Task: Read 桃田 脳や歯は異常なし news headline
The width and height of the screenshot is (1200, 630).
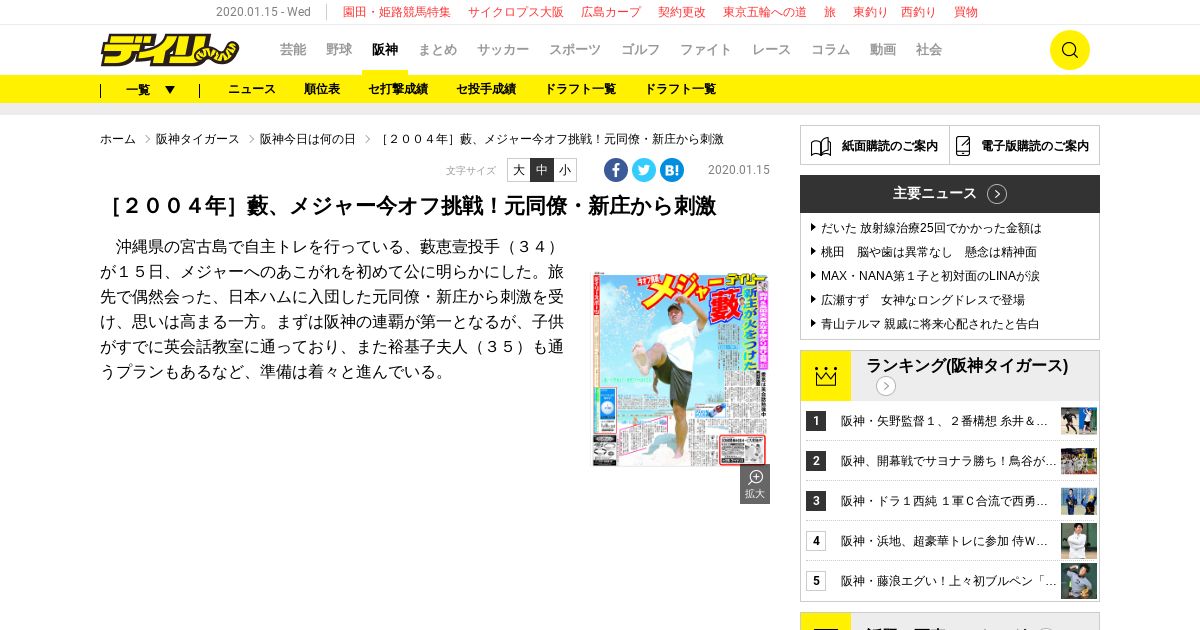Action: click(929, 252)
